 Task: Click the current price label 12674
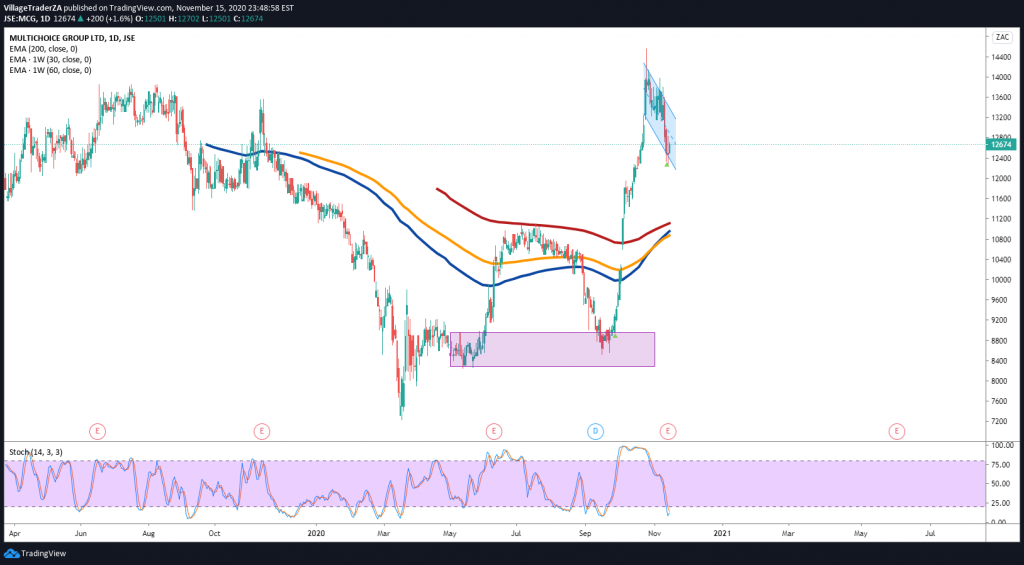click(x=1000, y=144)
